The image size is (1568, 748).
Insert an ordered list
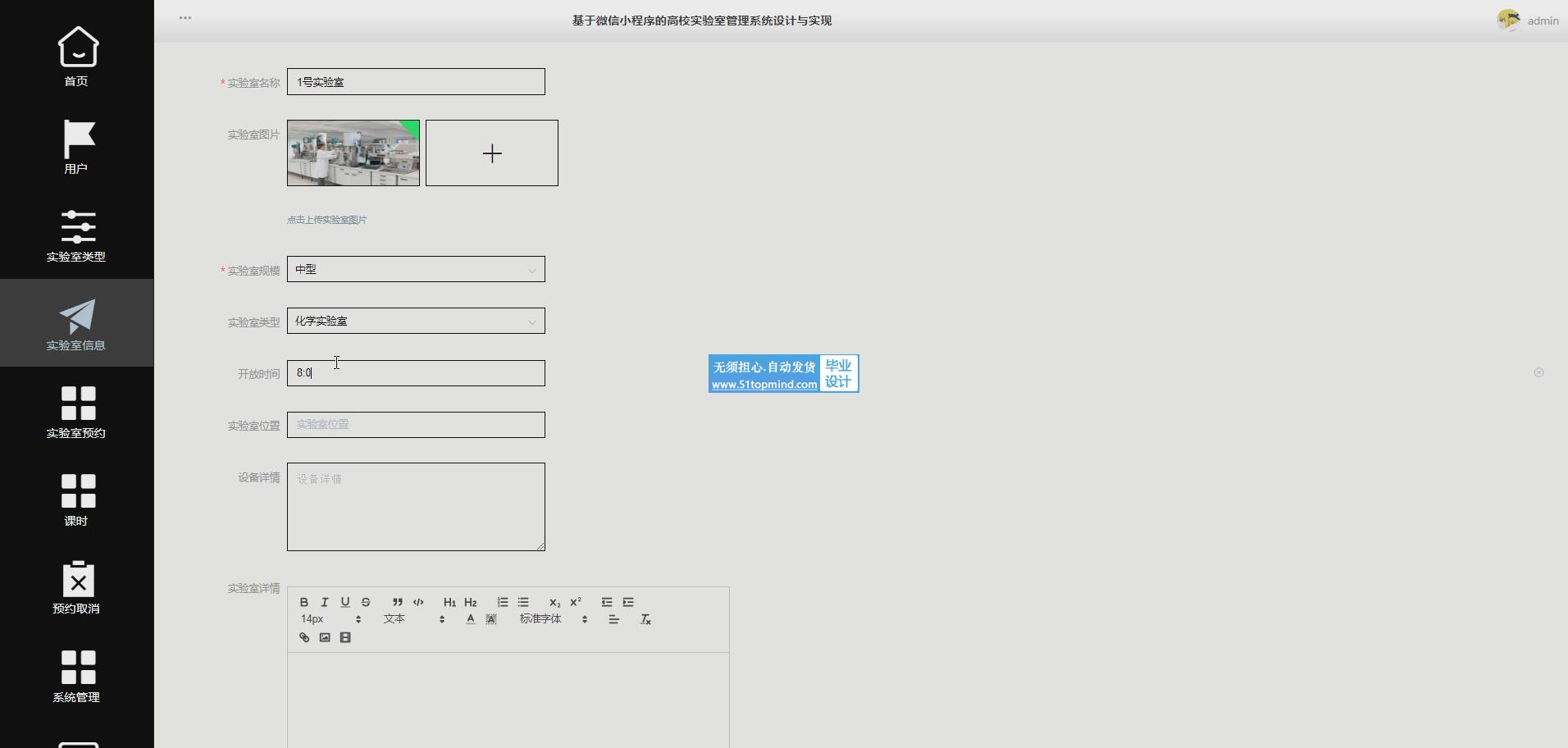[x=503, y=602]
